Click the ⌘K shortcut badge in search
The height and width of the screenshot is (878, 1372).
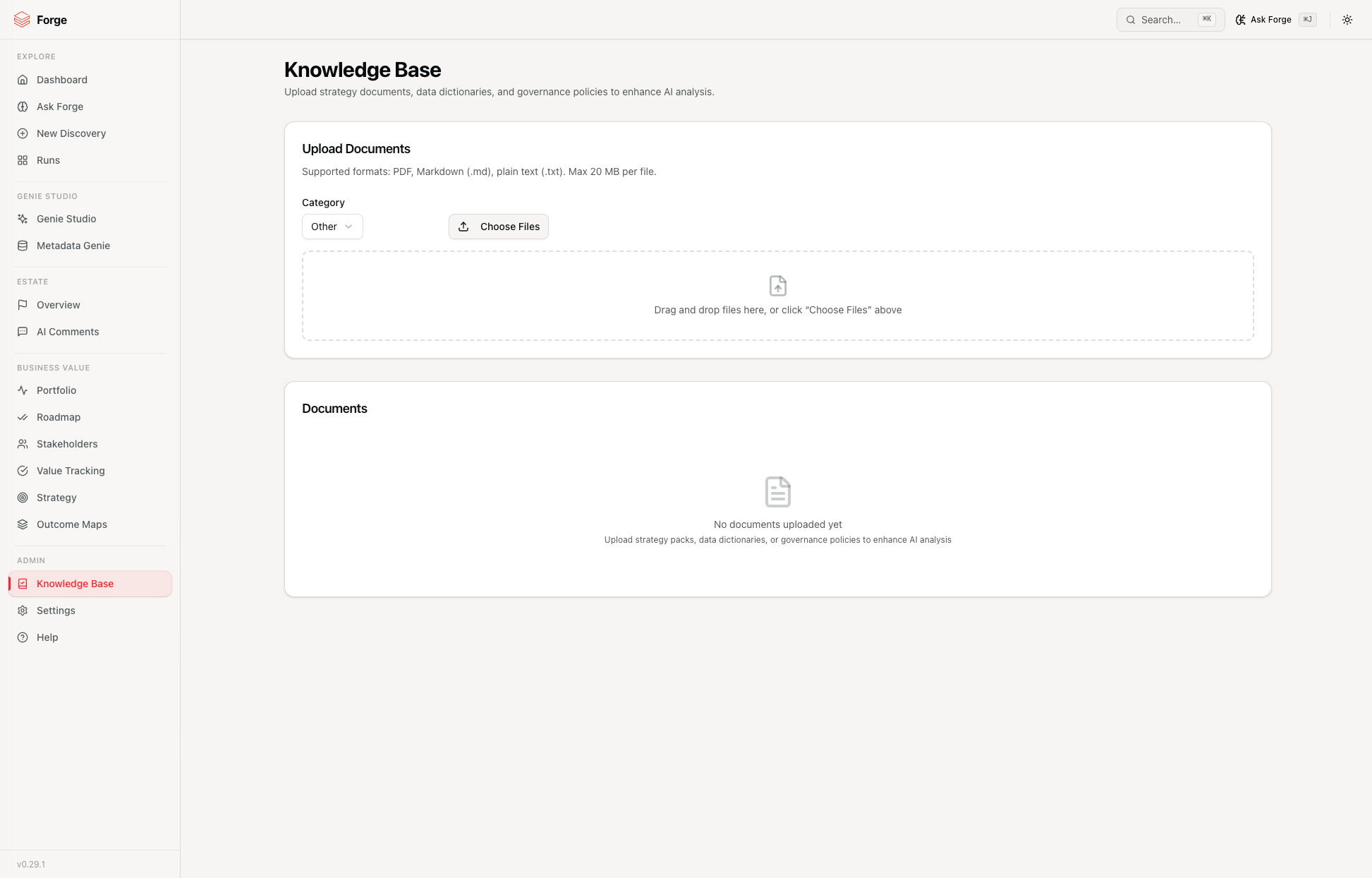[x=1206, y=20]
